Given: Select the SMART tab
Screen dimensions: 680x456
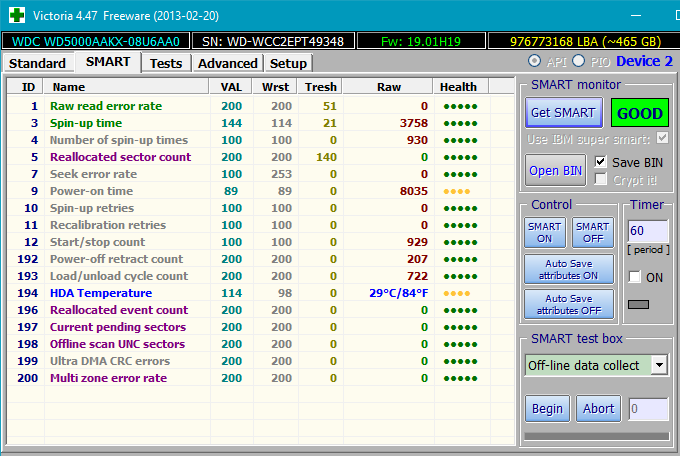Looking at the screenshot, I should tap(108, 62).
